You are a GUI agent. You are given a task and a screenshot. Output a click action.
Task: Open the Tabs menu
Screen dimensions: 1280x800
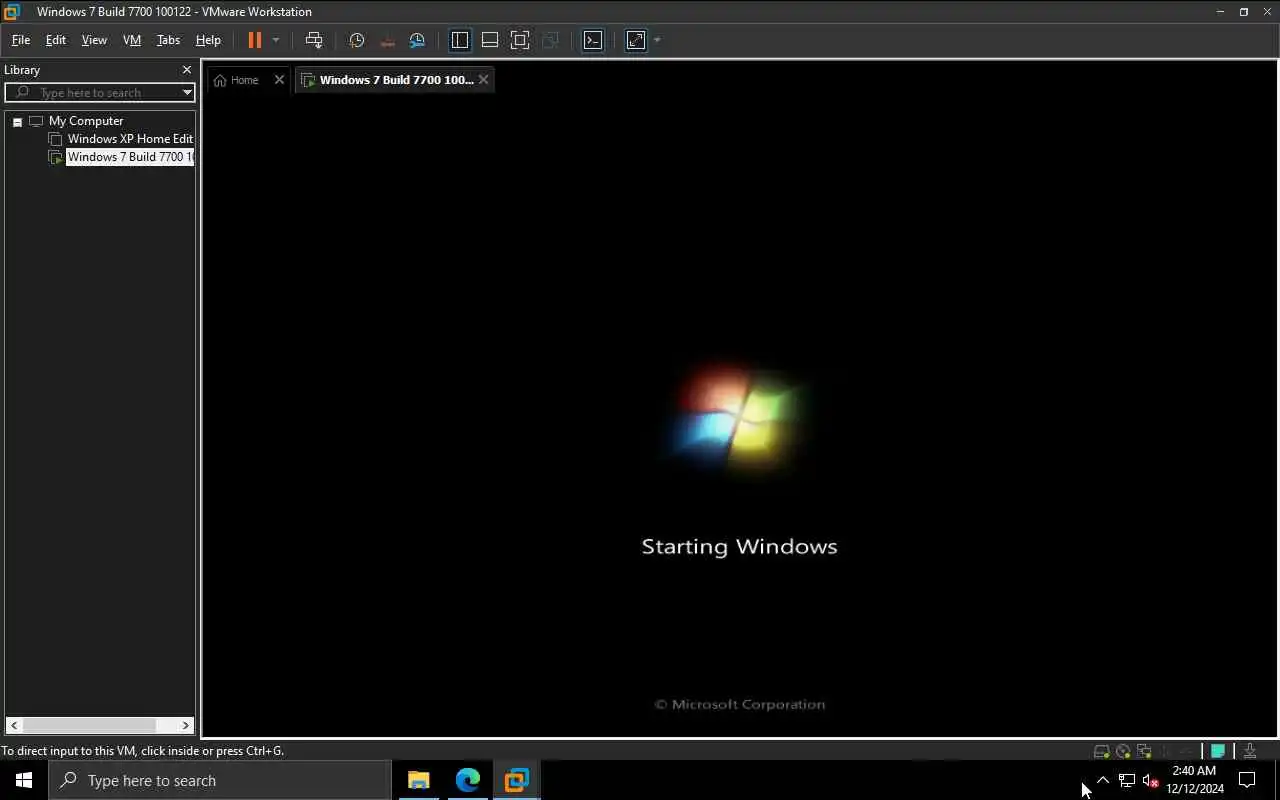click(168, 40)
